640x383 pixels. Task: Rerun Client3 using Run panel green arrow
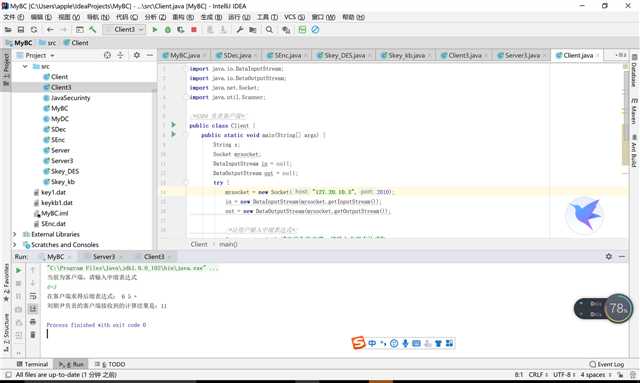tap(18, 270)
